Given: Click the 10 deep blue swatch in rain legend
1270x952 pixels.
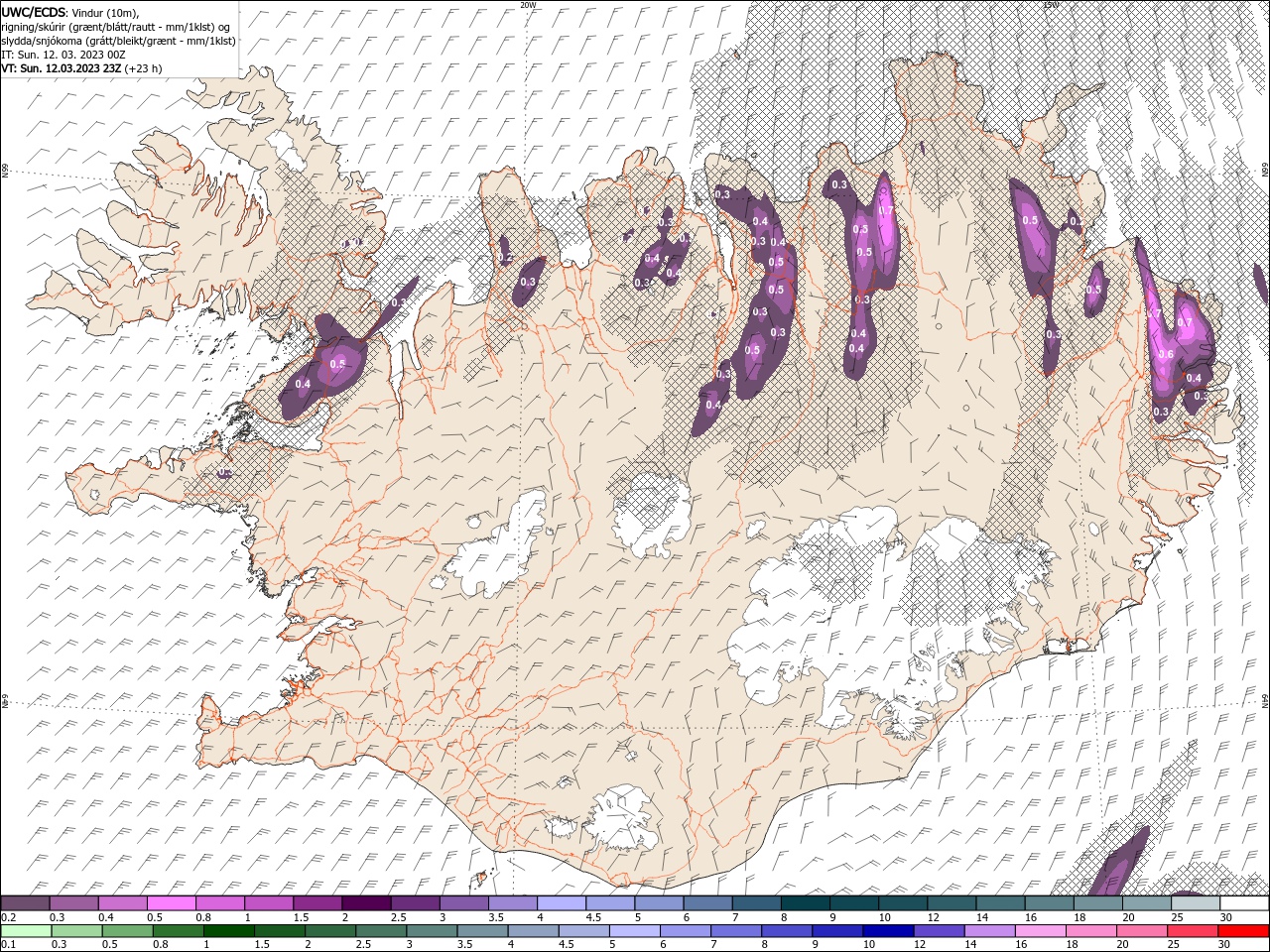Looking at the screenshot, I should [x=889, y=931].
